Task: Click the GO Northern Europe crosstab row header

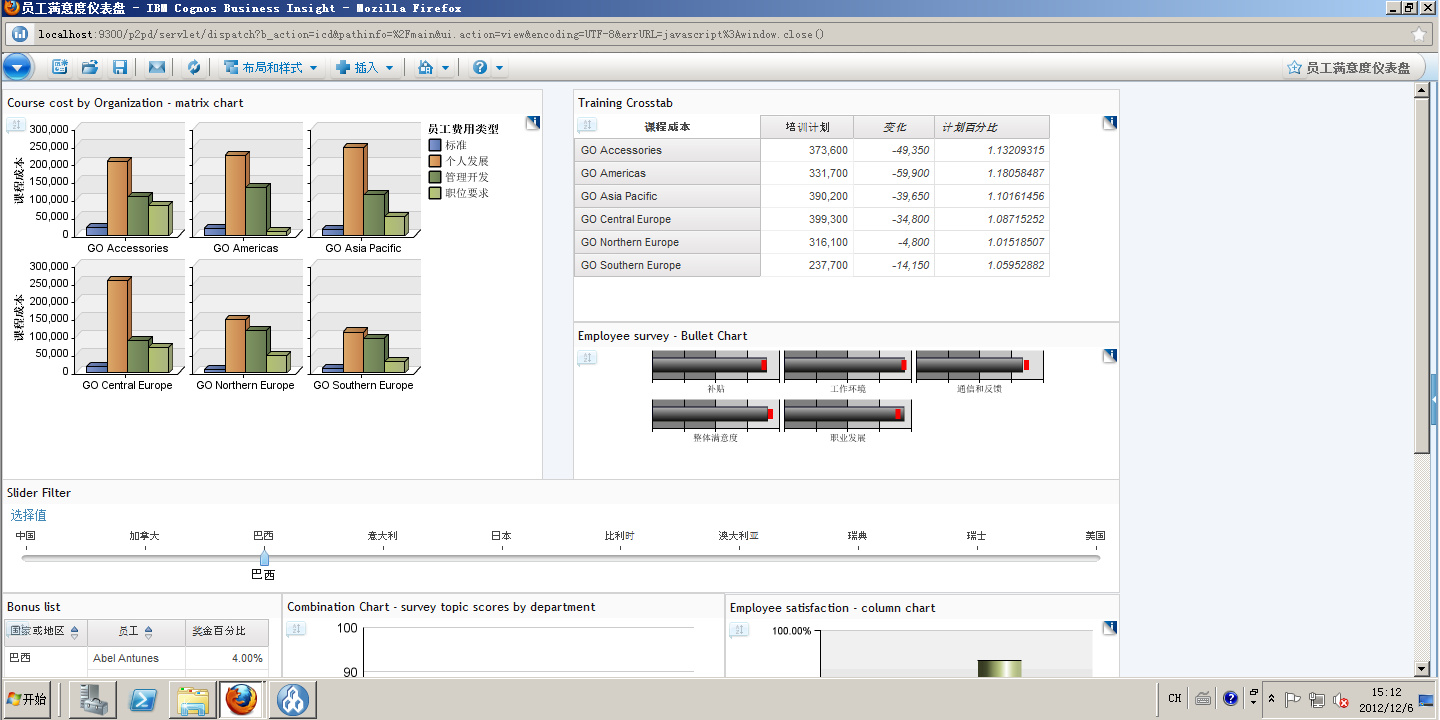Action: pos(667,242)
